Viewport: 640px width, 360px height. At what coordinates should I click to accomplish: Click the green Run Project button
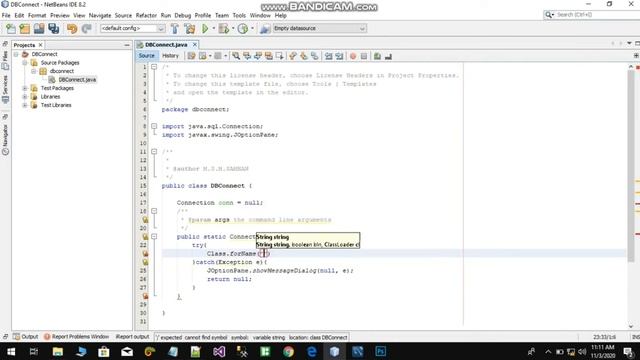205,28
